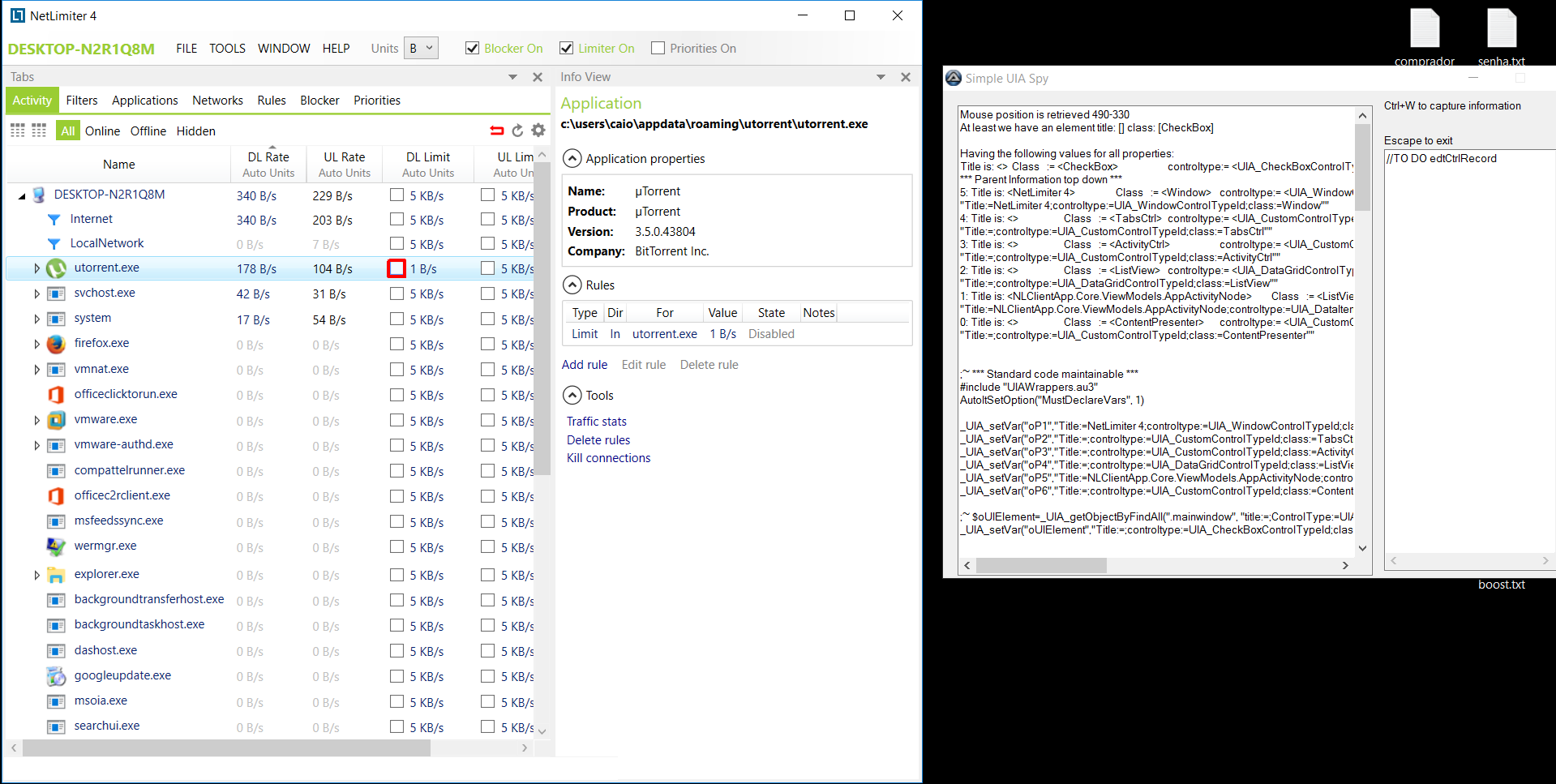The width and height of the screenshot is (1556, 784).
Task: Expand the svchost.exe tree node
Action: click(x=36, y=293)
